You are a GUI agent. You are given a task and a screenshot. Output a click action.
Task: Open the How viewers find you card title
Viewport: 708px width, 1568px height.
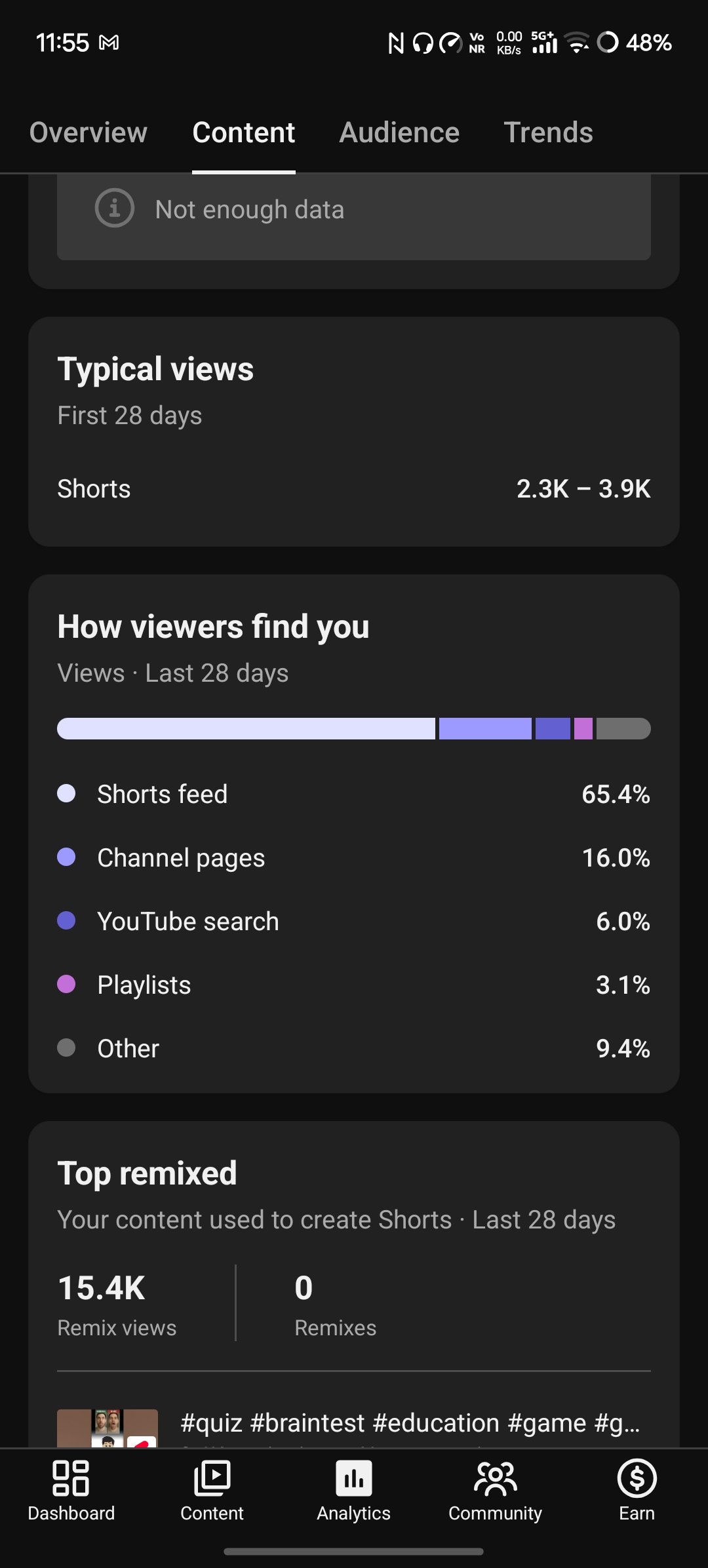[x=213, y=627]
